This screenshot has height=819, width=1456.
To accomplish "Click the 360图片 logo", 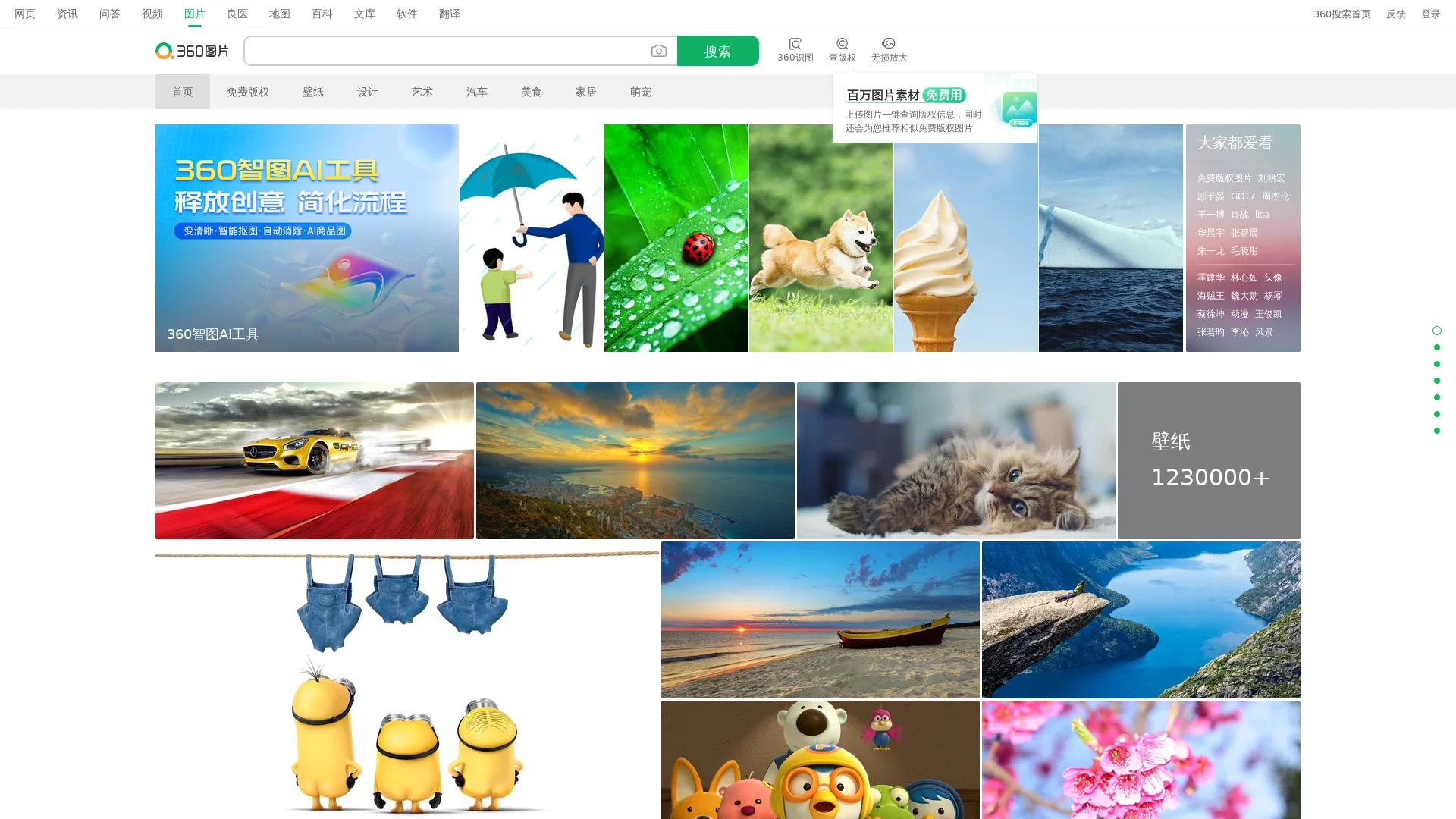I will [192, 51].
